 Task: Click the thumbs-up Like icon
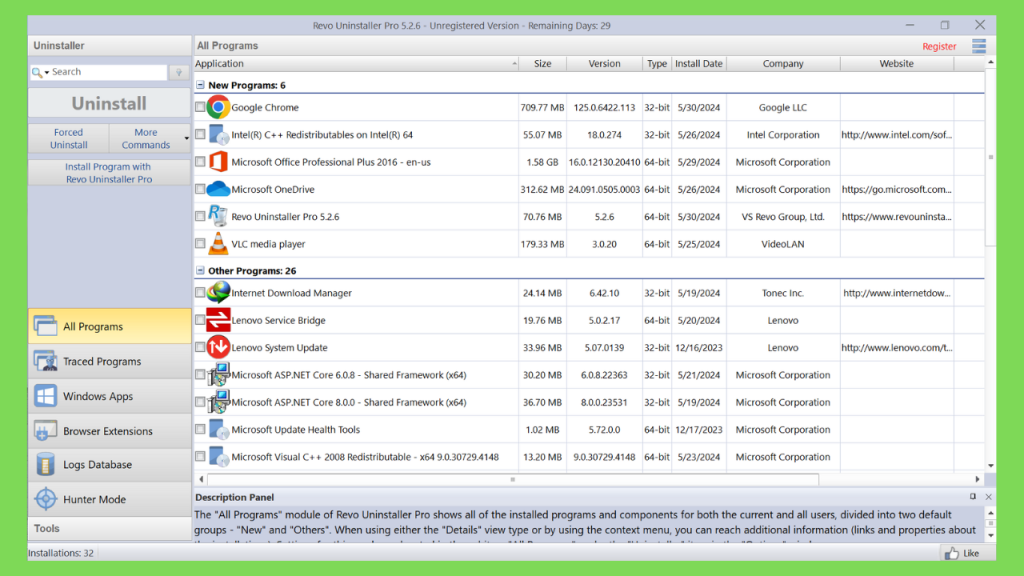952,553
